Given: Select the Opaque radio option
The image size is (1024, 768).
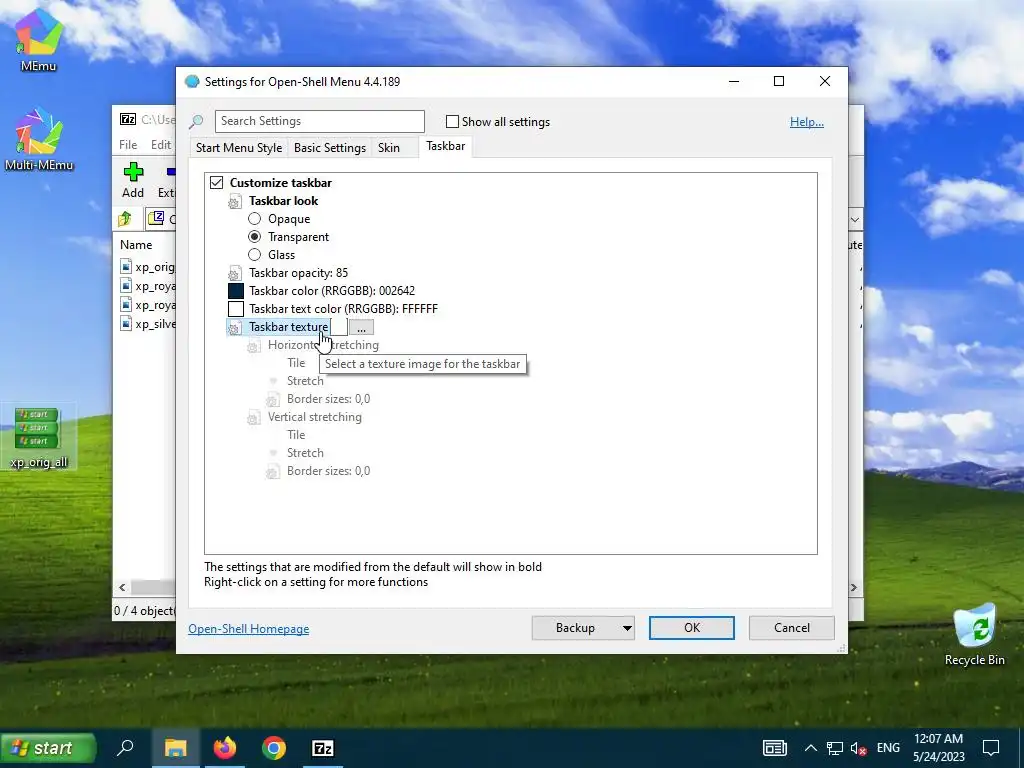Looking at the screenshot, I should (x=254, y=219).
